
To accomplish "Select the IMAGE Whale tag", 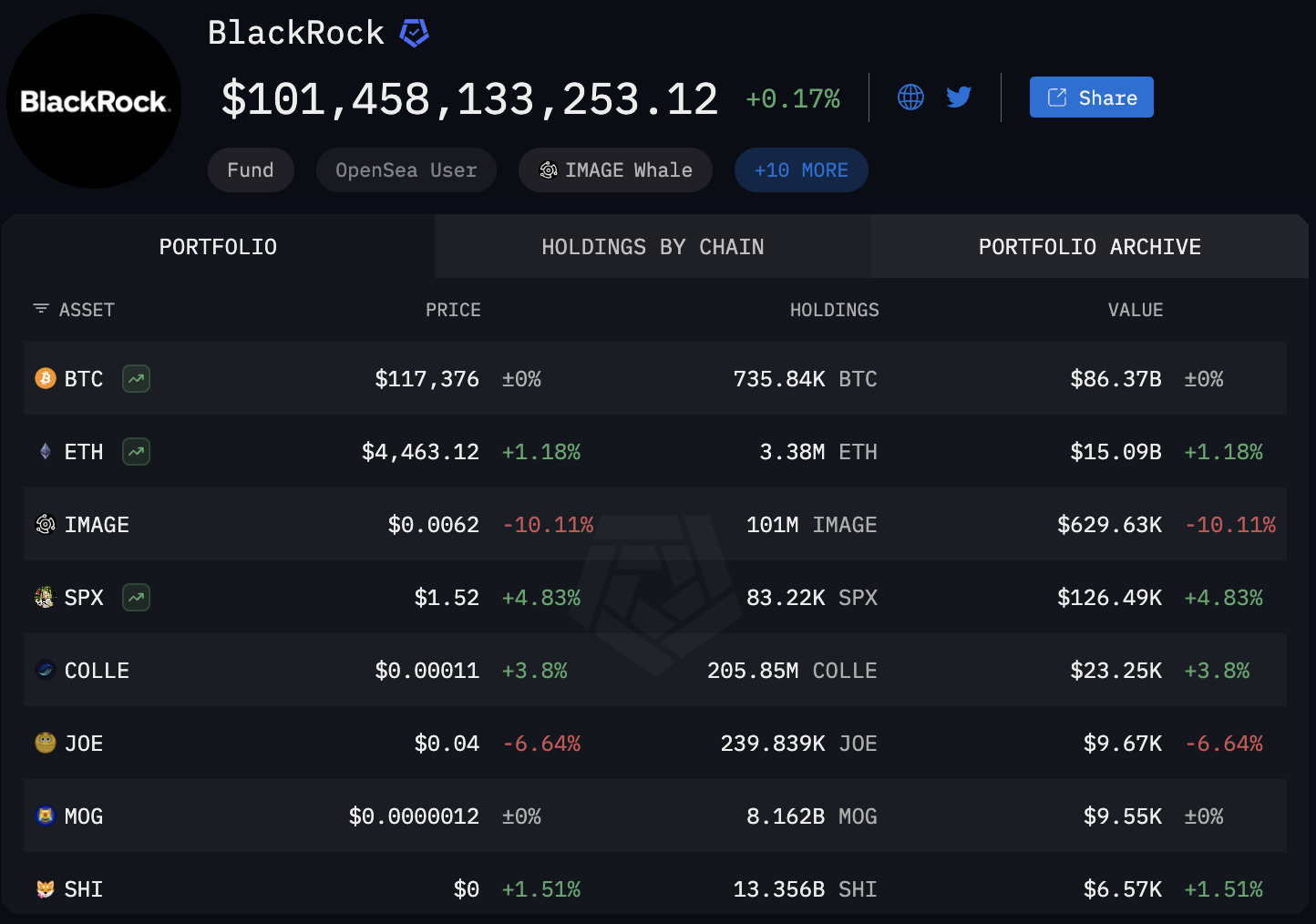I will (615, 170).
